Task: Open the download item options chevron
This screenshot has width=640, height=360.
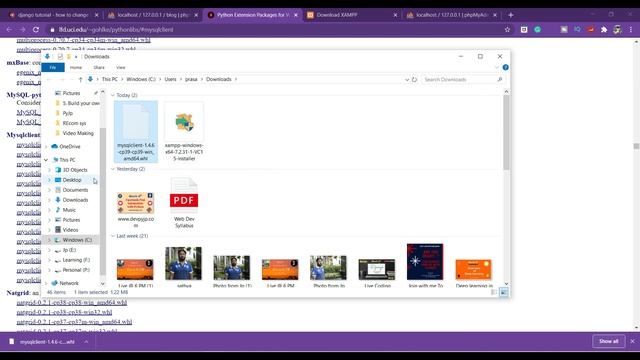Action: [86, 342]
